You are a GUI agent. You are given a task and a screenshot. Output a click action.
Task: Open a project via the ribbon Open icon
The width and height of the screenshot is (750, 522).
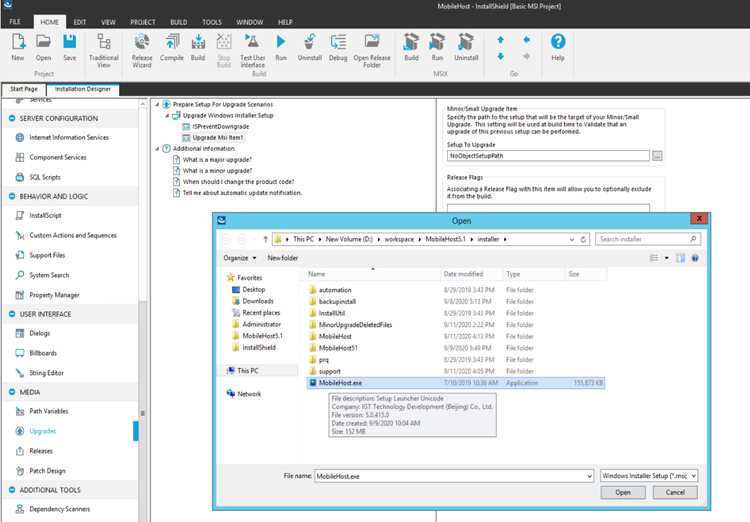43,42
